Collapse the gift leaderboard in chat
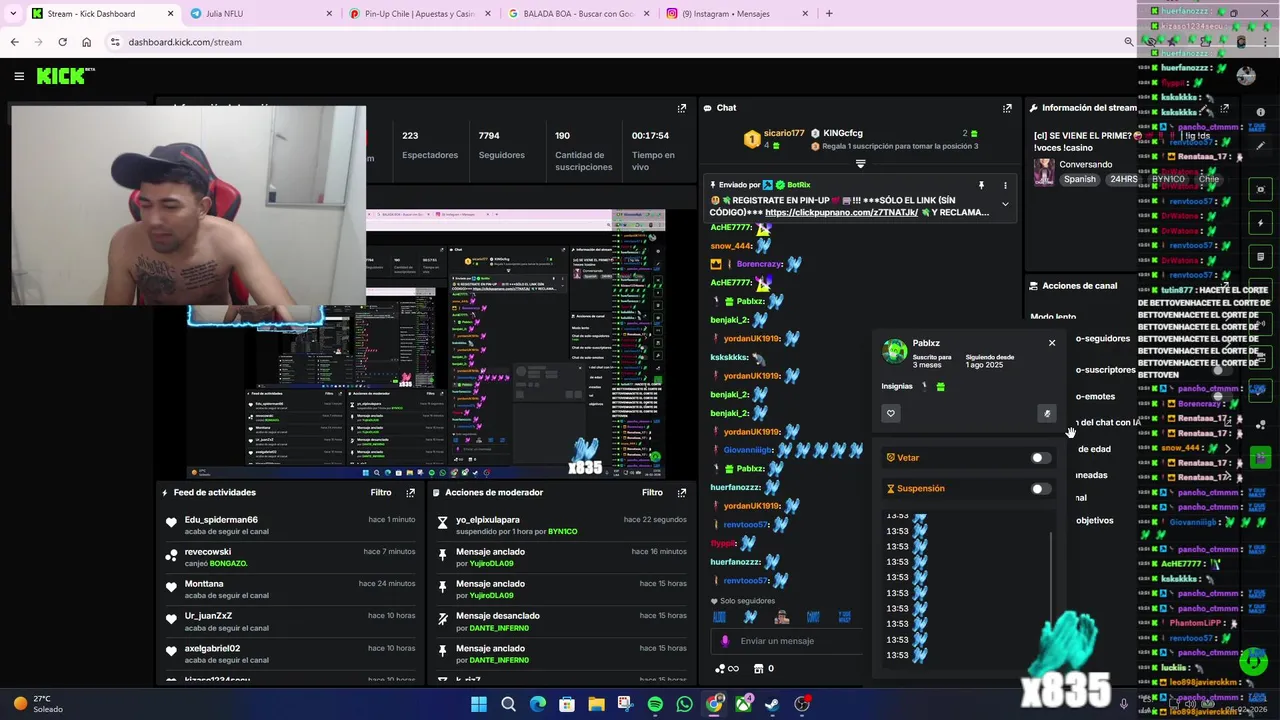Screen dimensions: 1280x720 click(860, 164)
